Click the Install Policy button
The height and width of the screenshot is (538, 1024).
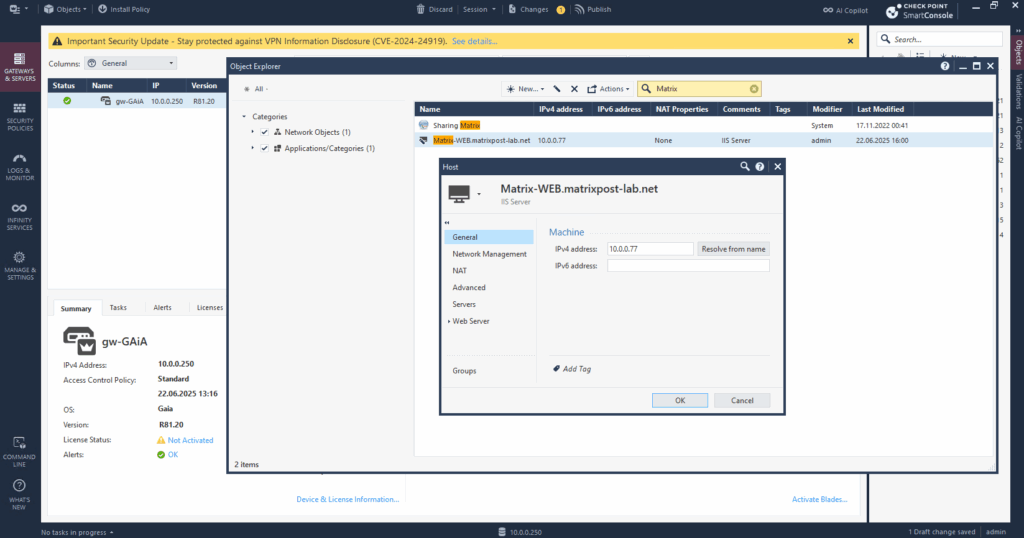coord(124,9)
